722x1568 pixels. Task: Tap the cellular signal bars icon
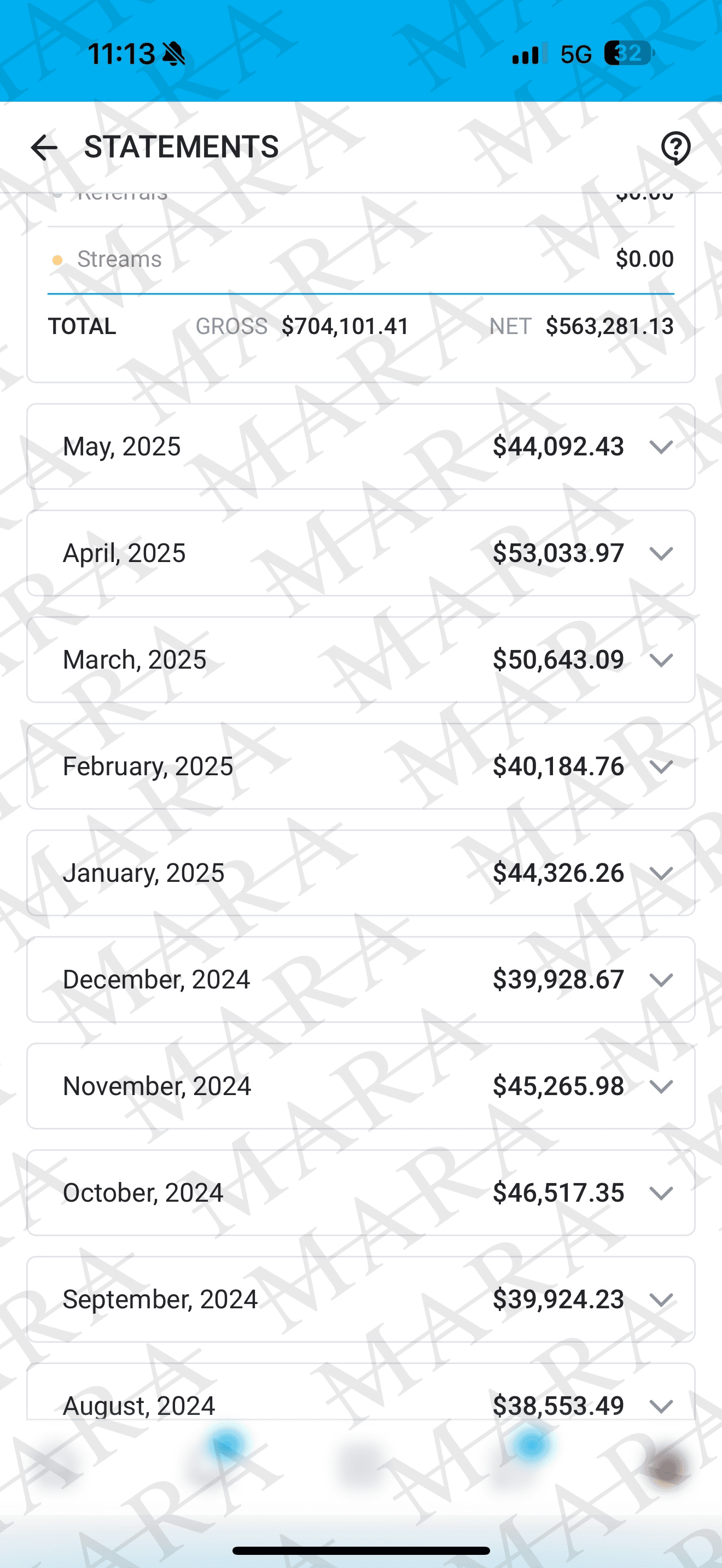coord(529,54)
